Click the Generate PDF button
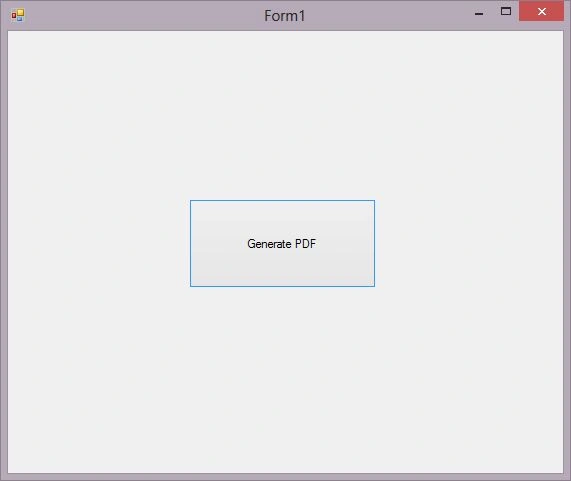The height and width of the screenshot is (481, 571). pyautogui.click(x=282, y=243)
